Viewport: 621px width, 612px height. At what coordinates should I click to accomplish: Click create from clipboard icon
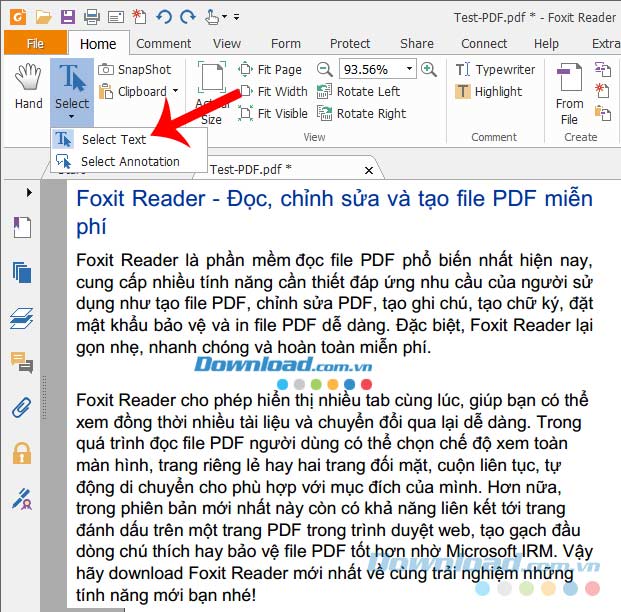(x=603, y=113)
